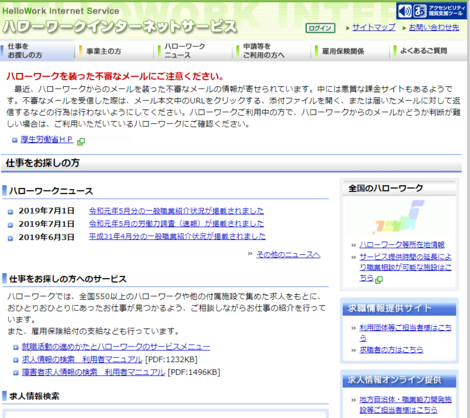
Task: Select the 事業主の方 navigation tab
Action: point(114,51)
